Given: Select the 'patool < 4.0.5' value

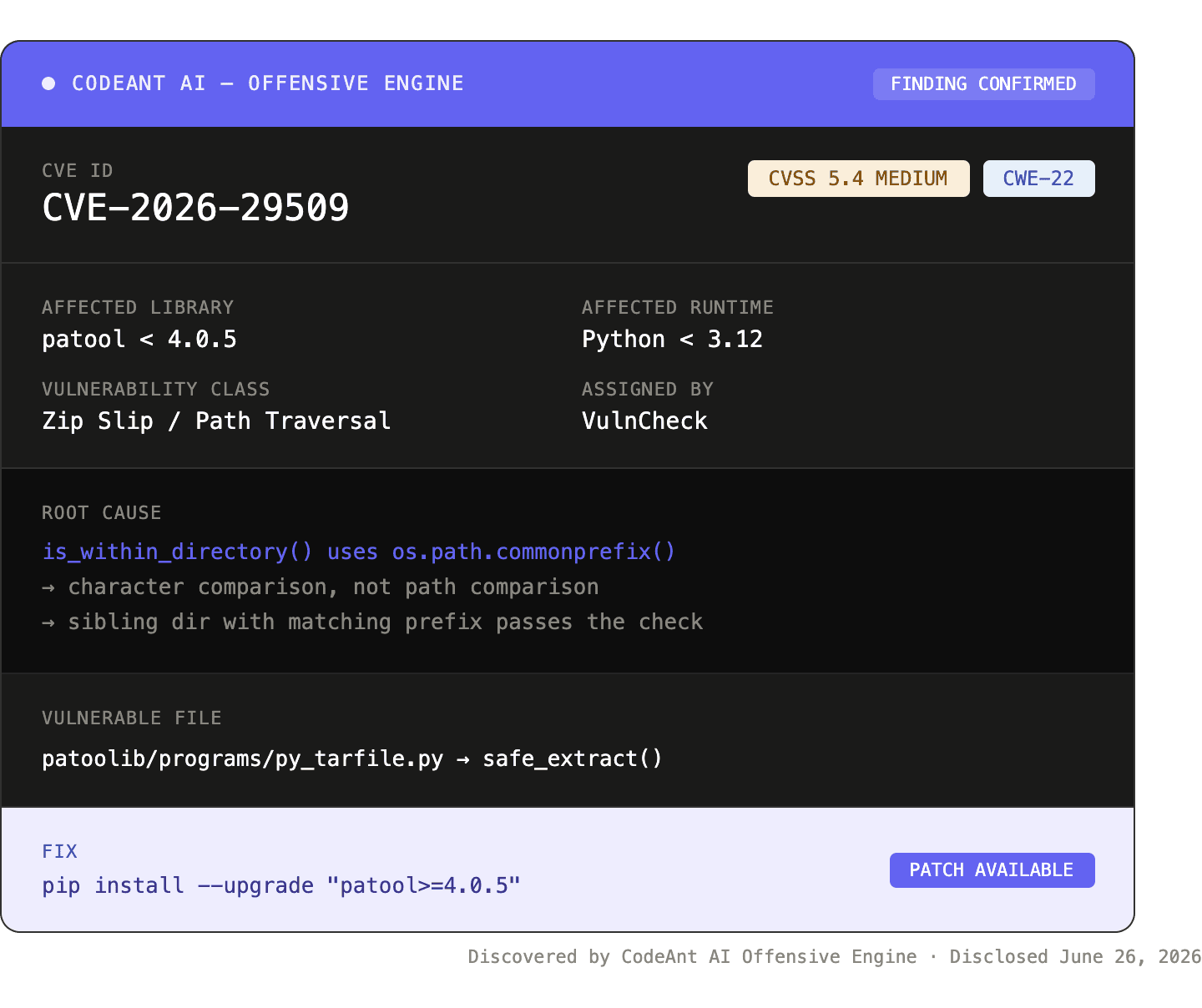Looking at the screenshot, I should [x=139, y=340].
